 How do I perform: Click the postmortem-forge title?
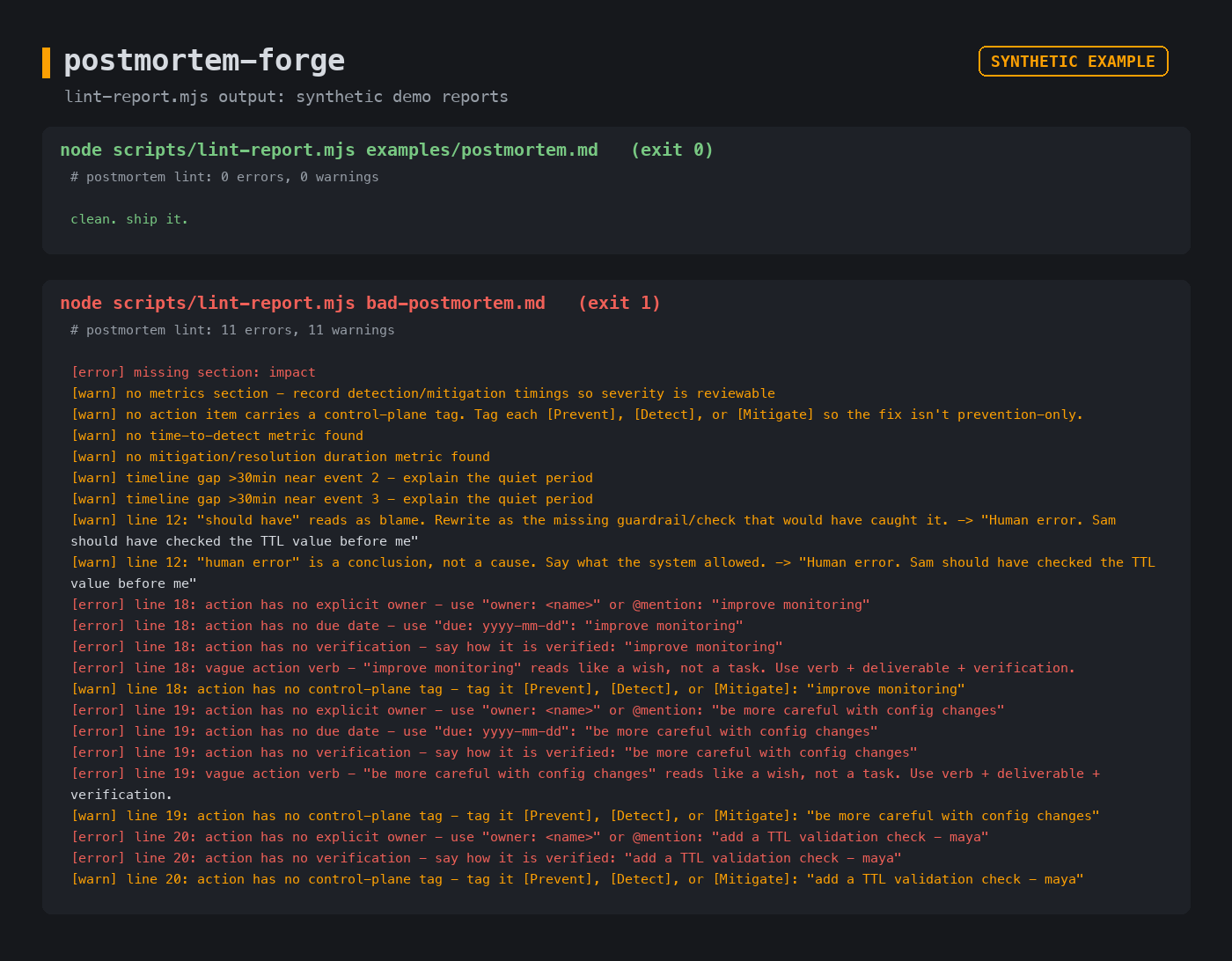click(204, 61)
